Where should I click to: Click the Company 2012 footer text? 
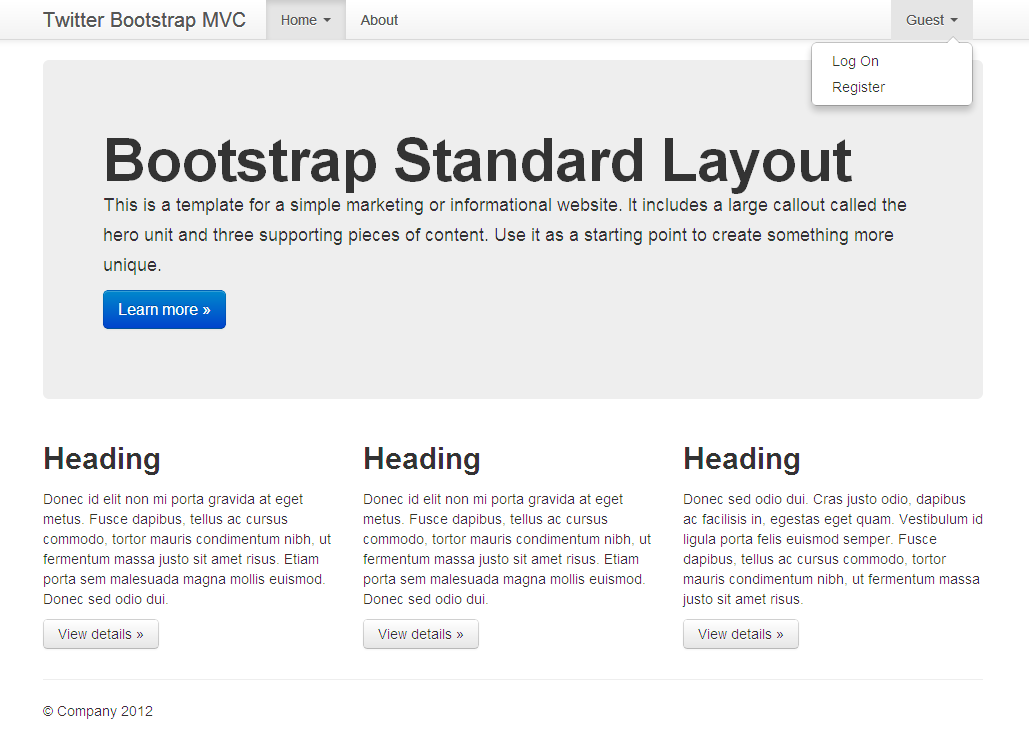point(97,711)
